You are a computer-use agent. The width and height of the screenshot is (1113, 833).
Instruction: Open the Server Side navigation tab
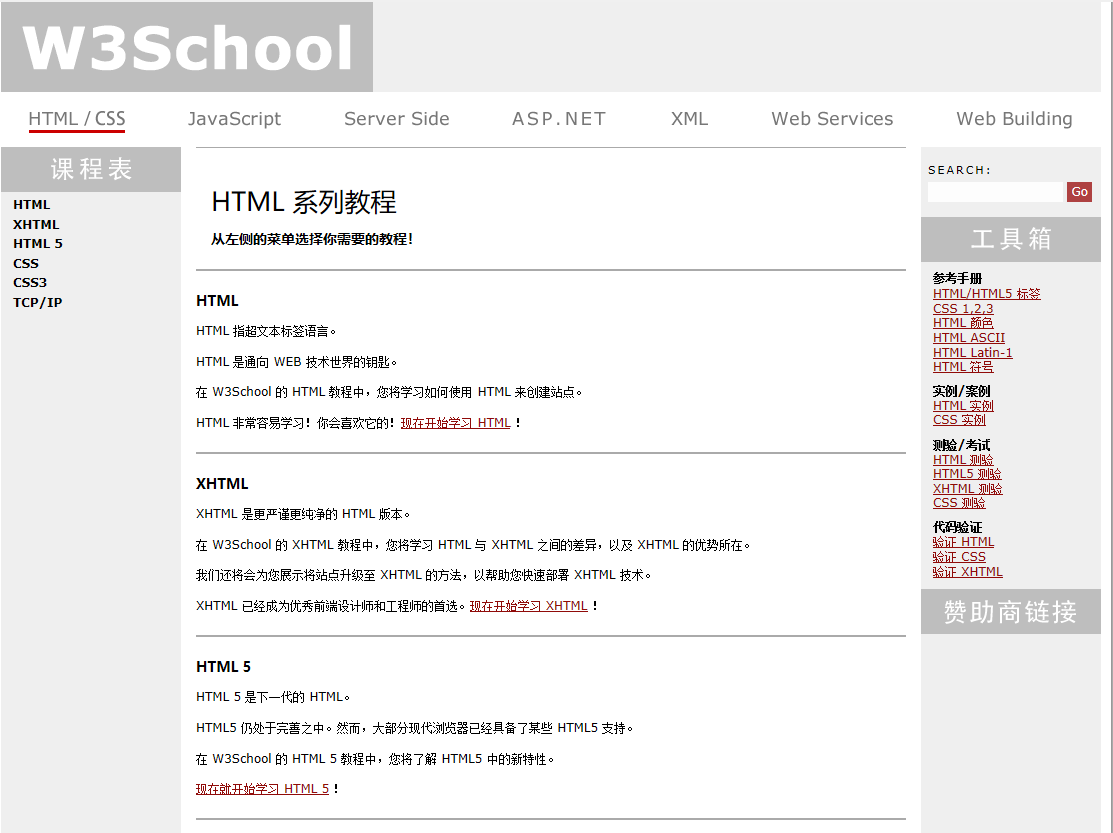(396, 118)
